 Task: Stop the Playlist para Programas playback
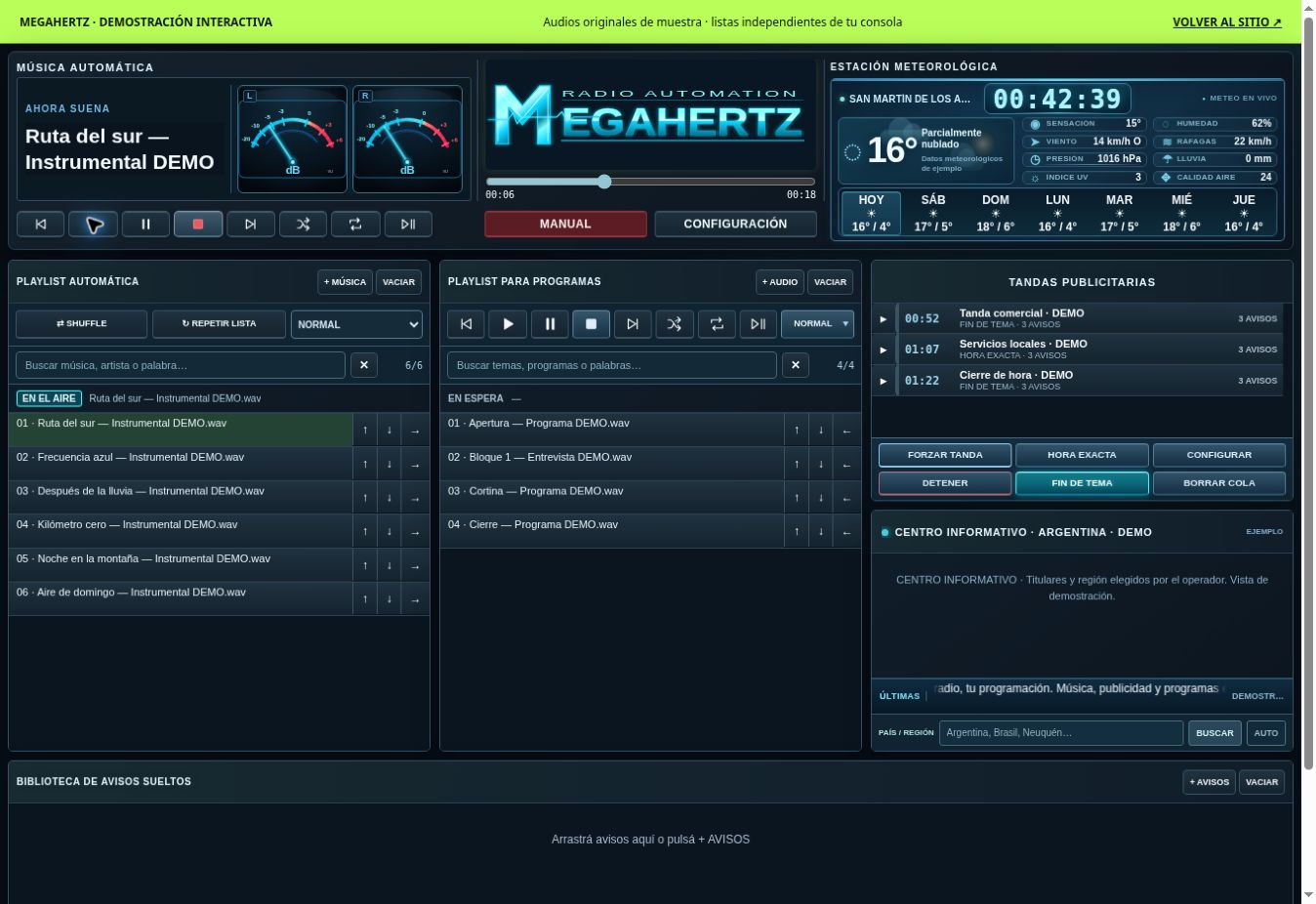coord(591,324)
